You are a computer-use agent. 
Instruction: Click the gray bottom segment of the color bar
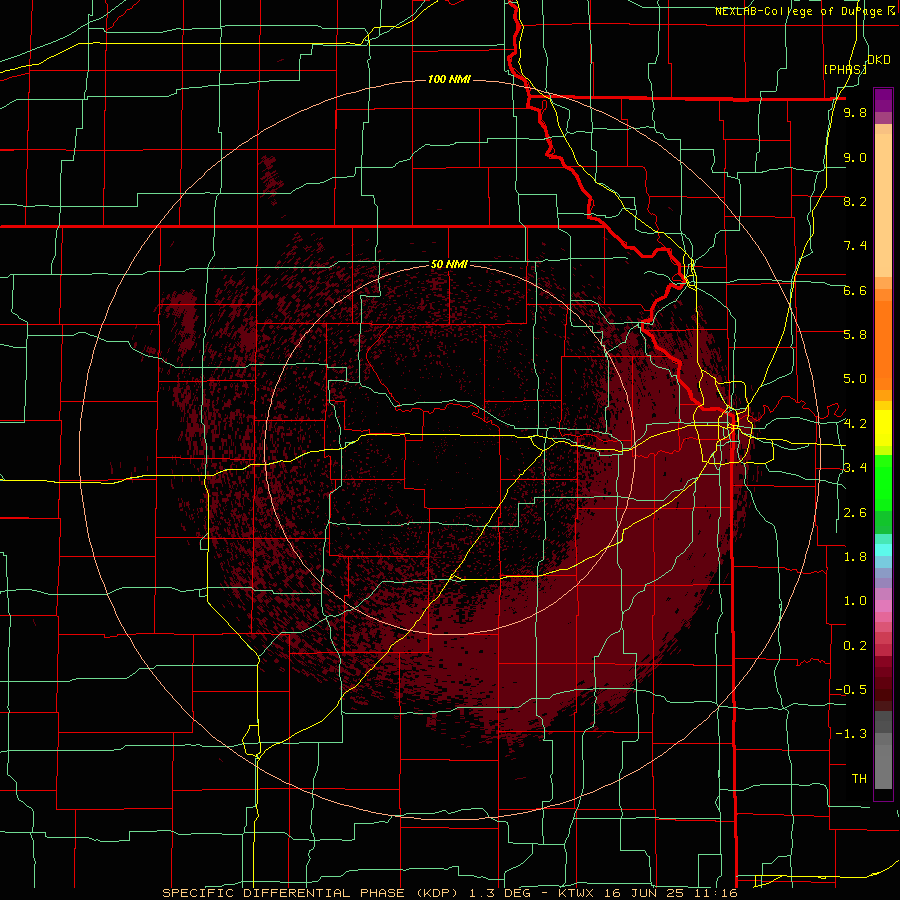[883, 766]
